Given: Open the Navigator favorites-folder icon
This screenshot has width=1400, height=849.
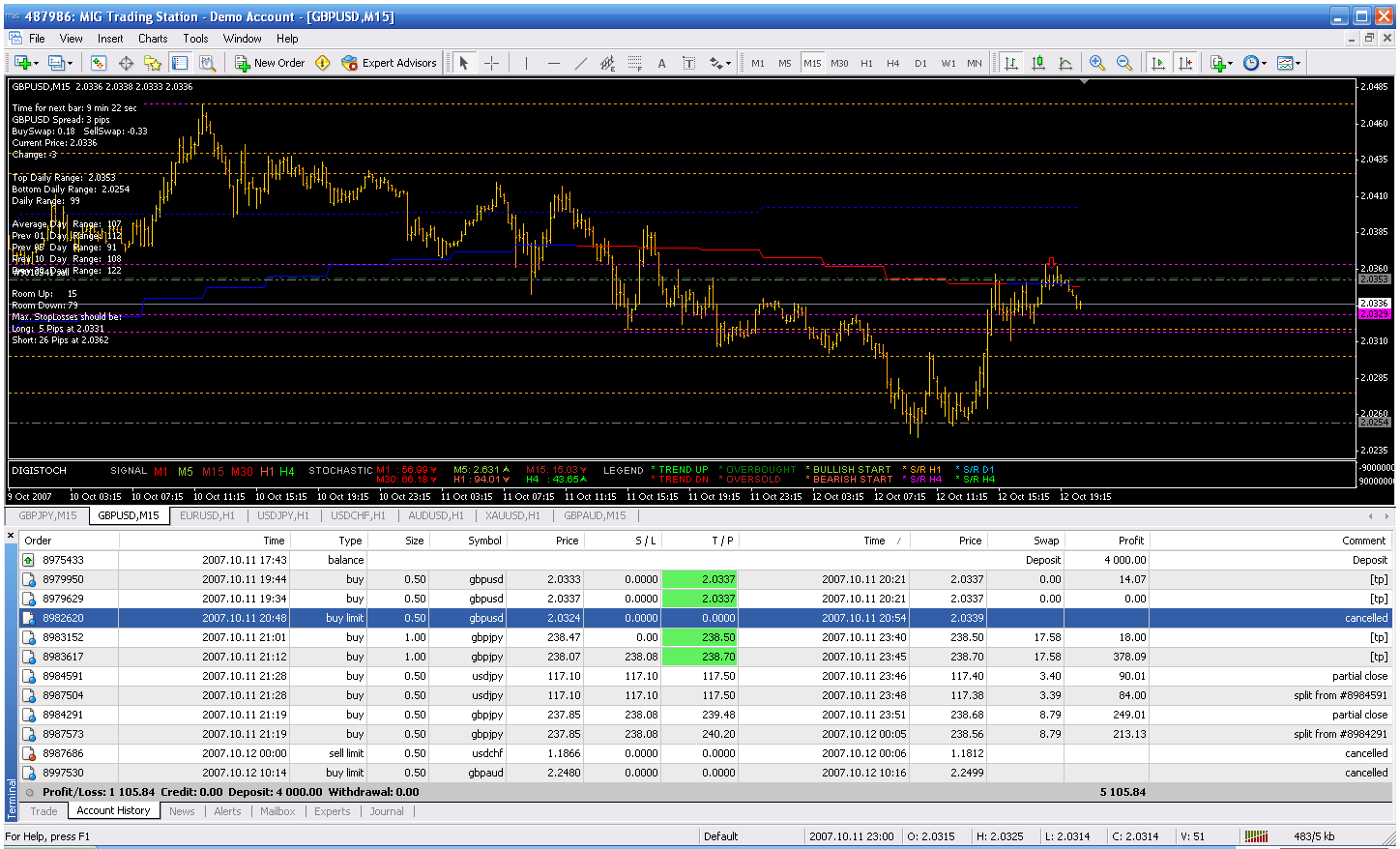Looking at the screenshot, I should tap(153, 63).
